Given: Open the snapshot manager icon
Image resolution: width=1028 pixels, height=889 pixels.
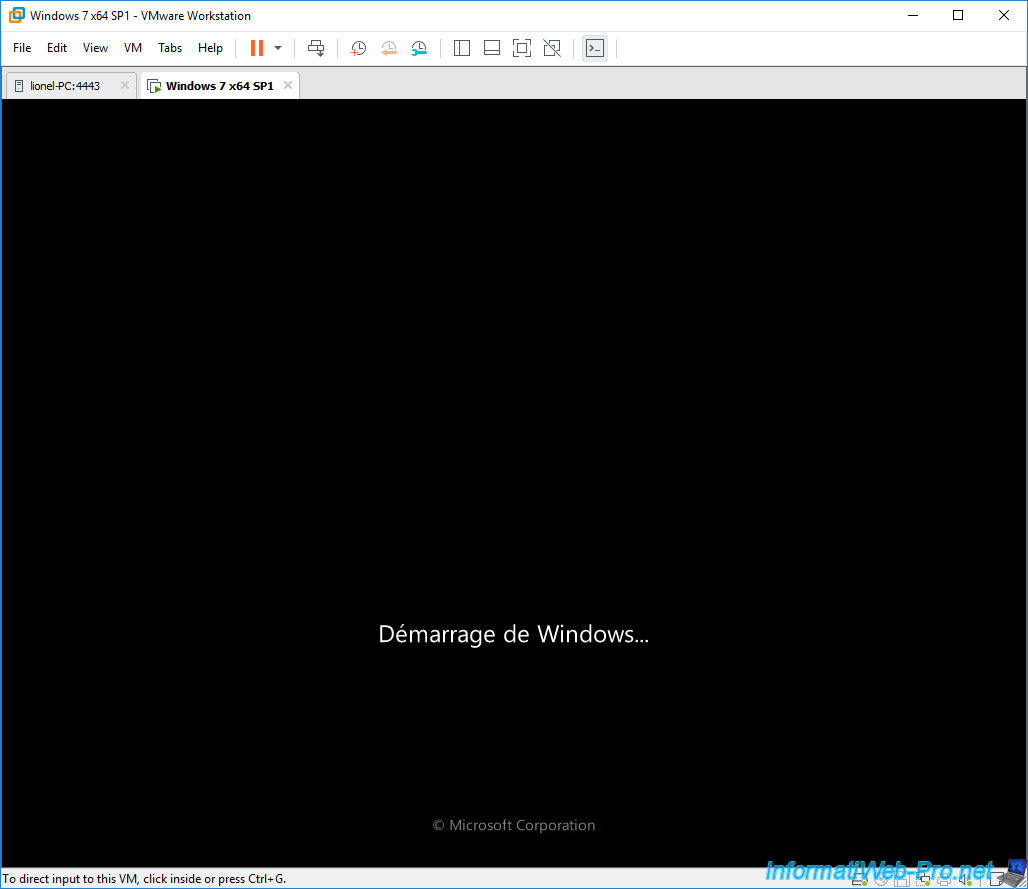Looking at the screenshot, I should 419,48.
